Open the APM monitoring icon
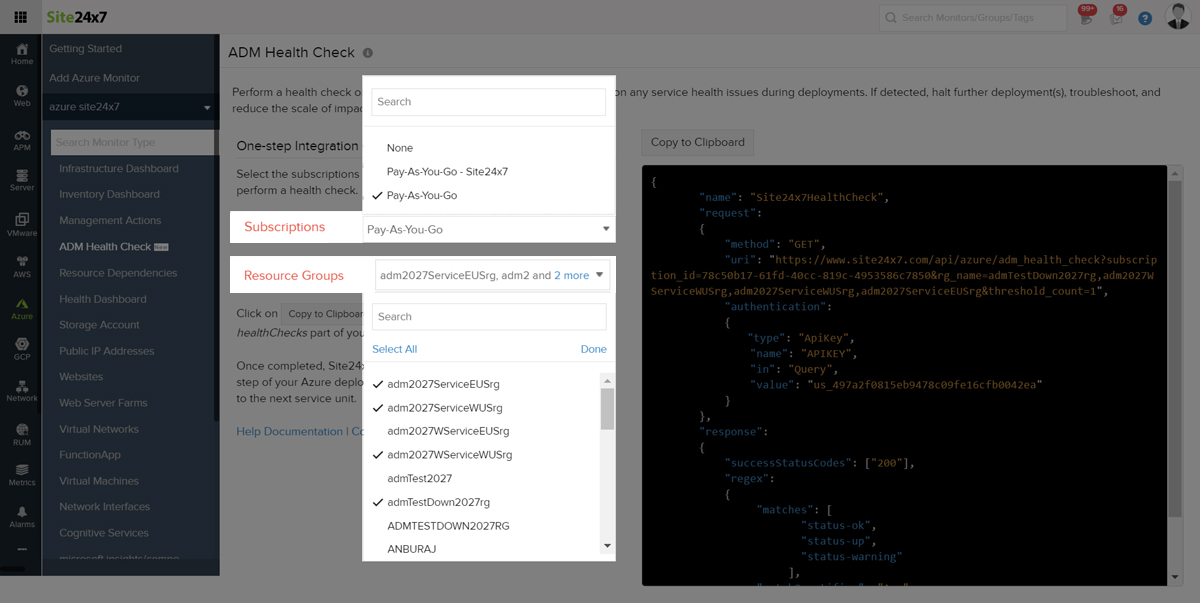Viewport: 1200px width, 603px height. (21, 140)
